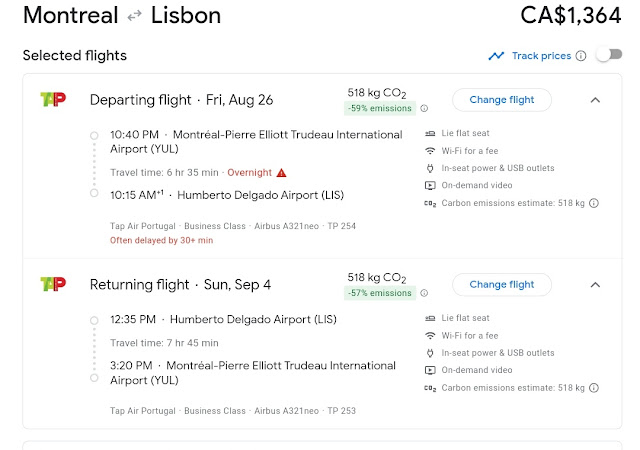Click the Track prices trend icon
This screenshot has width=640, height=450.
pyautogui.click(x=496, y=56)
